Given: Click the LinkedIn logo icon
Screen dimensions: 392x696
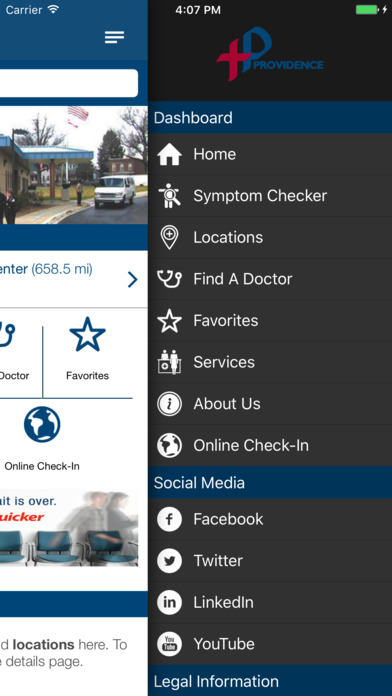Looking at the screenshot, I should pos(169,602).
